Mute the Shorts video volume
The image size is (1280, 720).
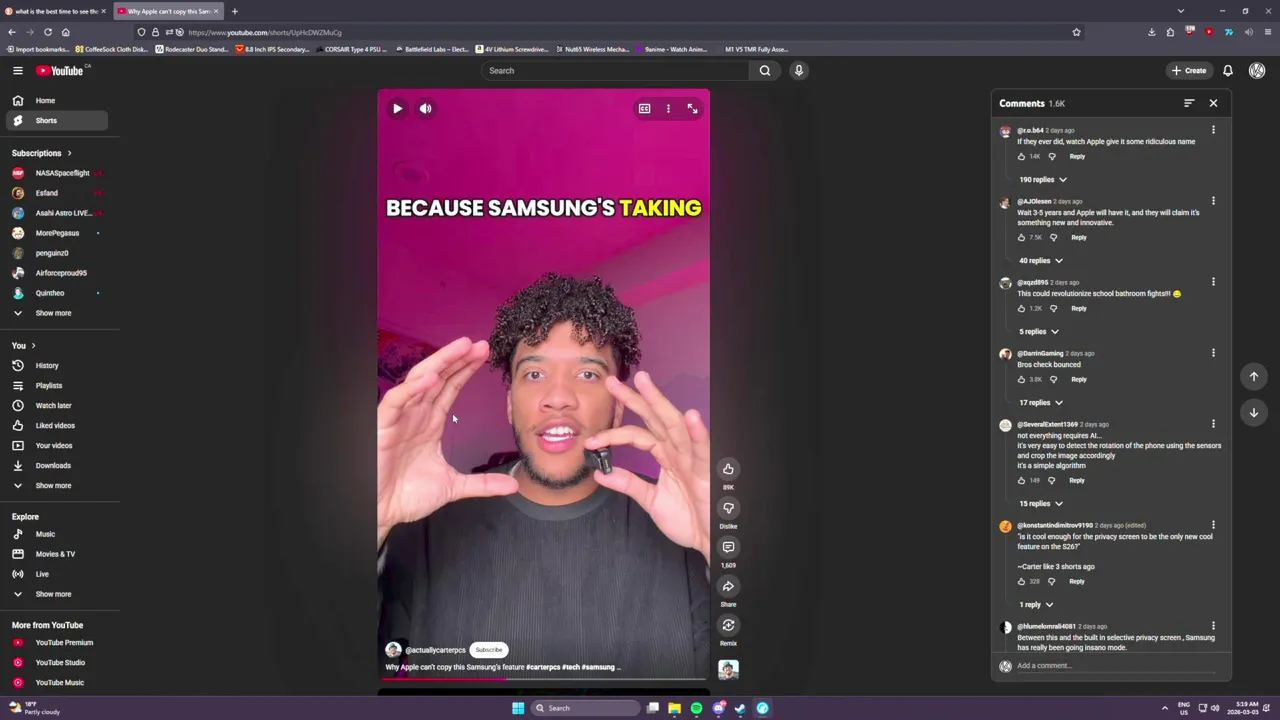click(425, 108)
